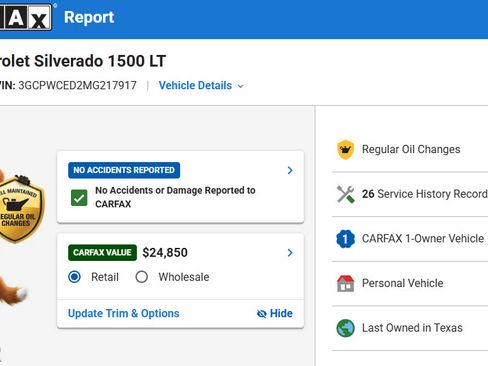Click the Last Owned globe icon
This screenshot has width=488, height=366.
tap(345, 328)
